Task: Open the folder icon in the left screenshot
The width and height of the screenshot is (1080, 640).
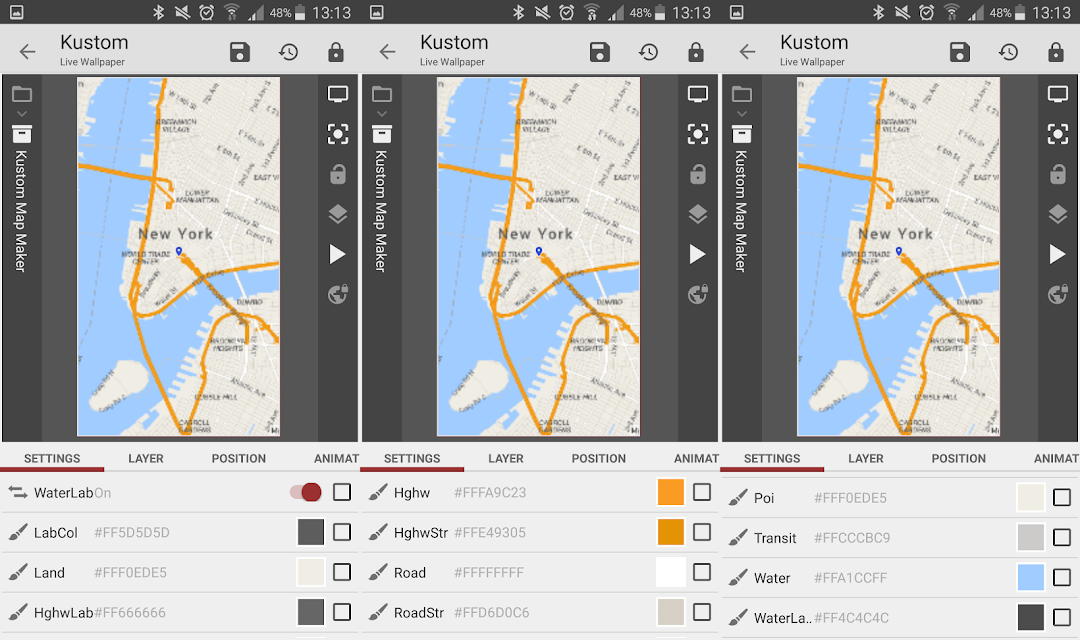Action: coord(22,94)
